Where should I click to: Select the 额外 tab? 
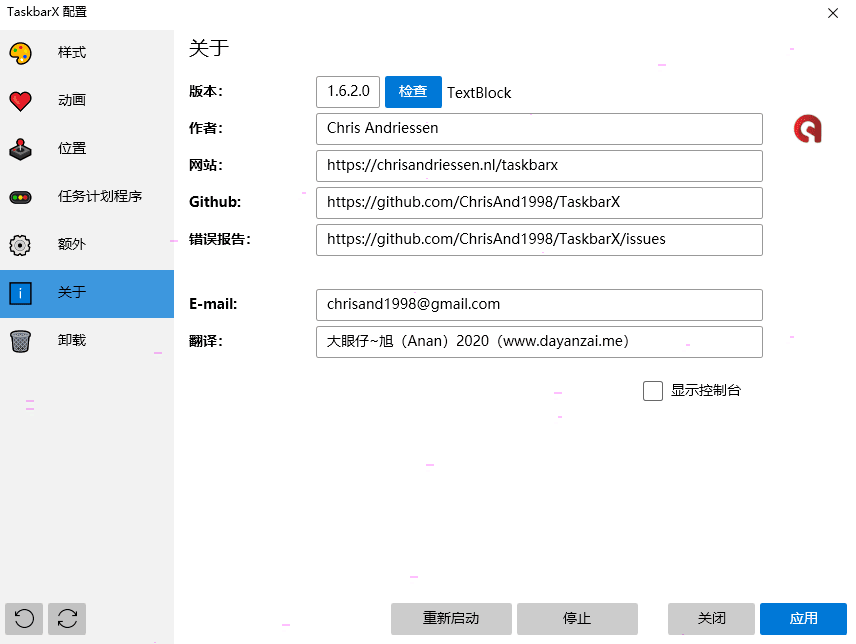[x=87, y=245]
